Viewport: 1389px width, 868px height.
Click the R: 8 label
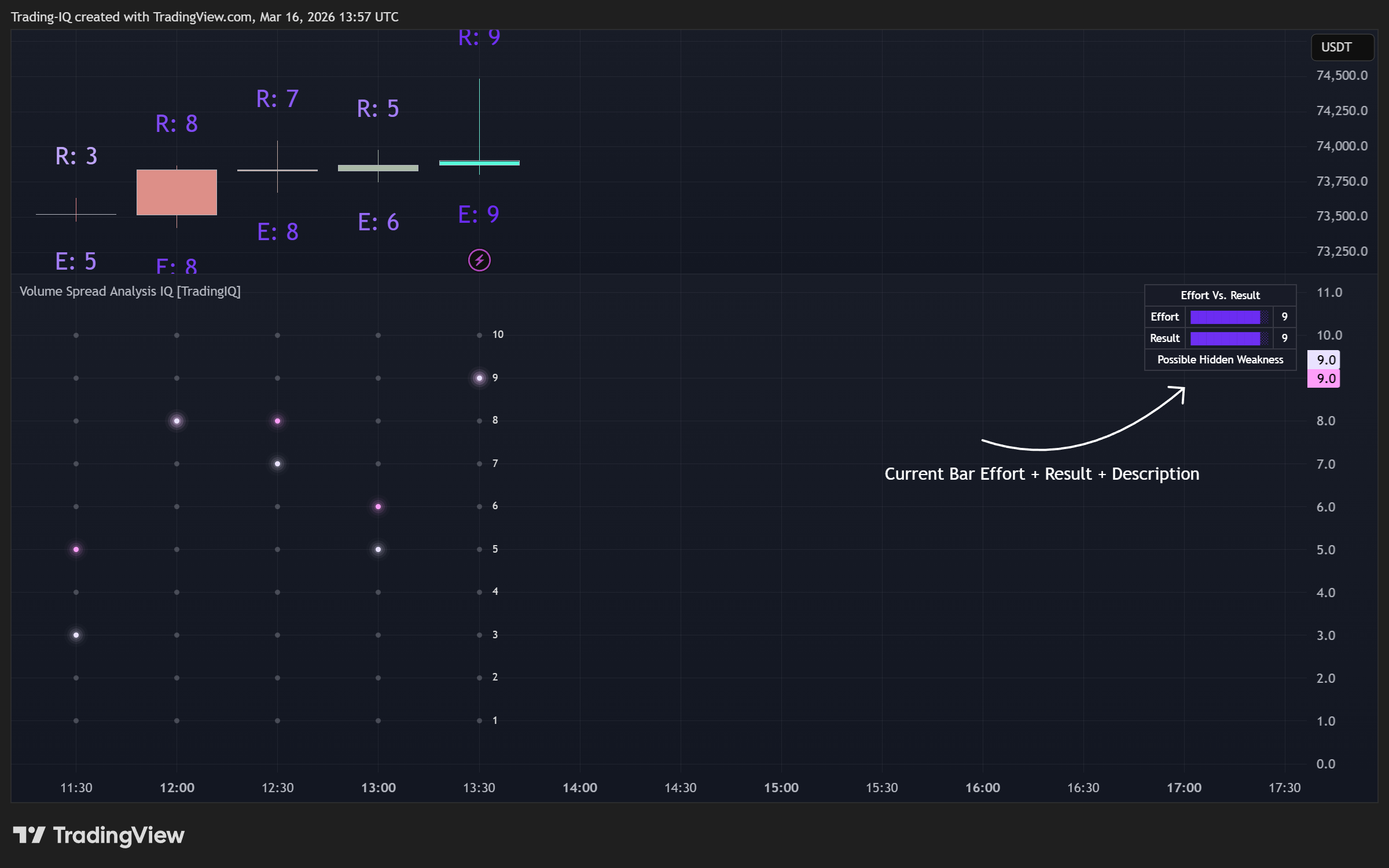[177, 123]
